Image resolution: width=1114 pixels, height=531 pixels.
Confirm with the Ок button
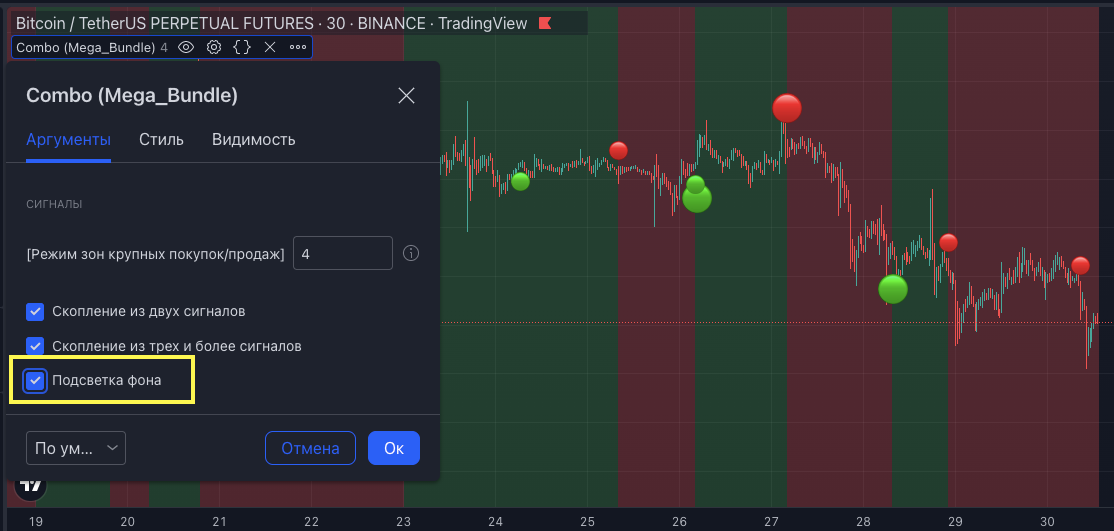[394, 448]
